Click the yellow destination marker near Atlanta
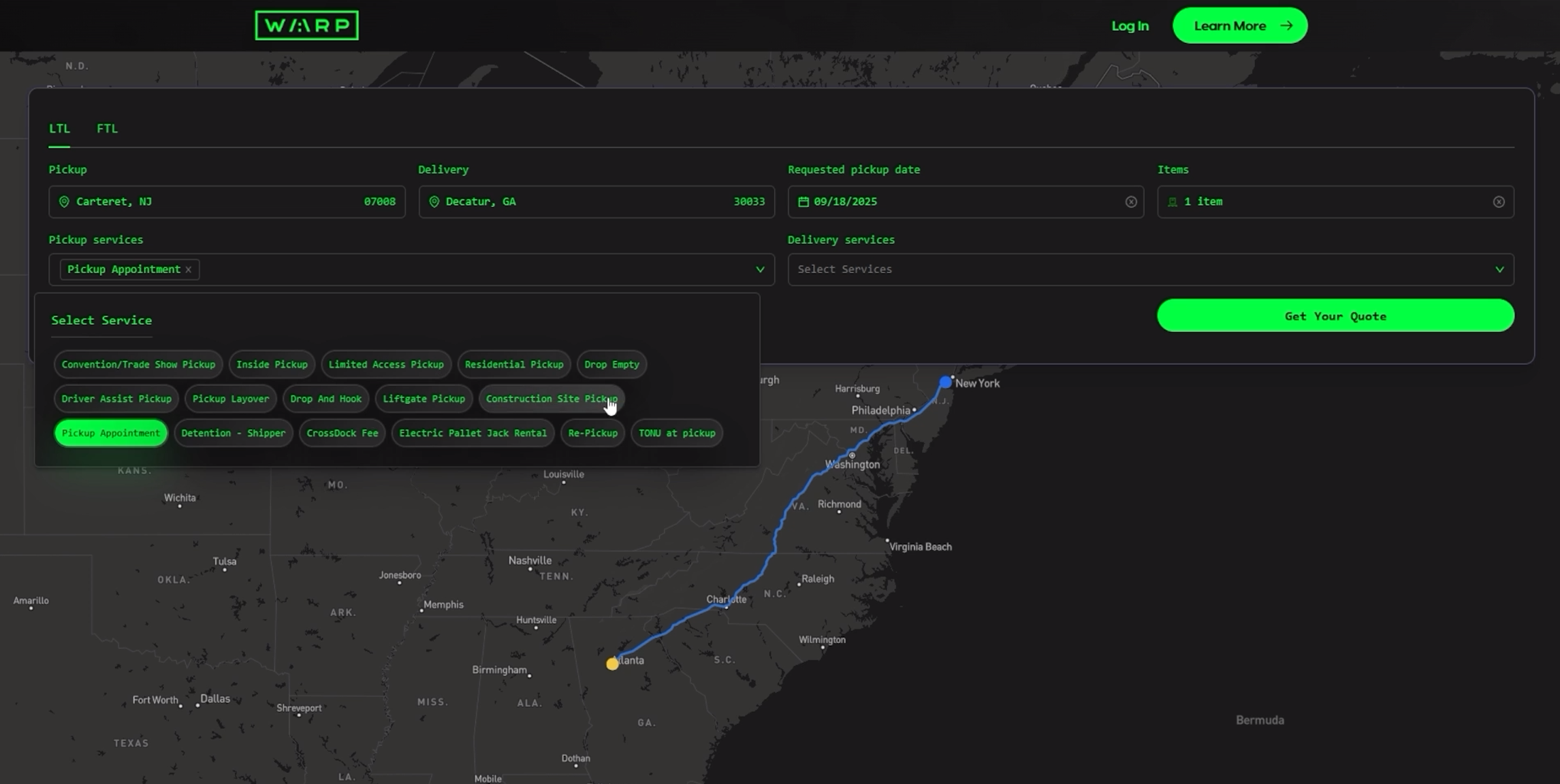 point(612,664)
